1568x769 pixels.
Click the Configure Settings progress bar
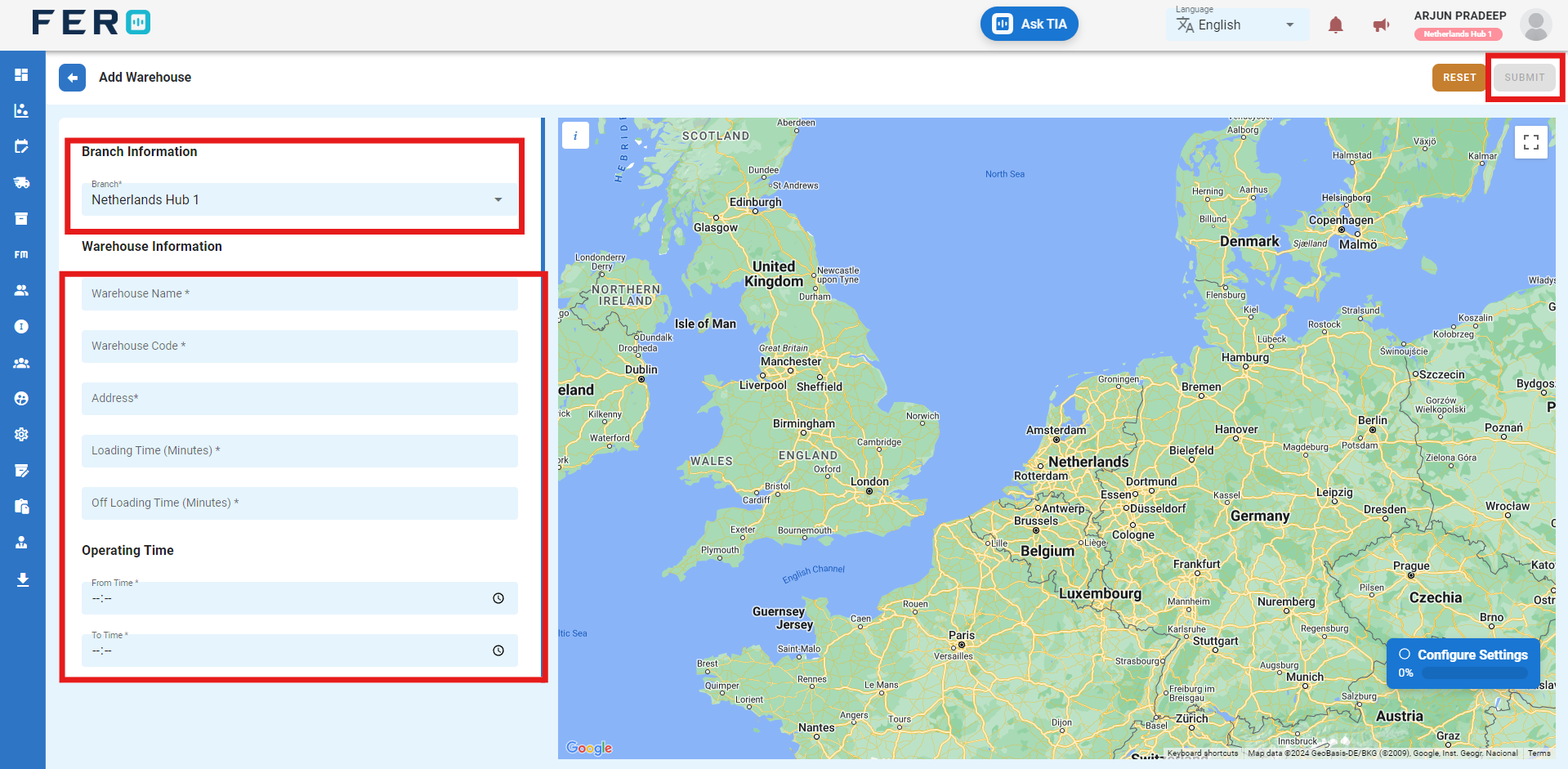tap(1474, 673)
